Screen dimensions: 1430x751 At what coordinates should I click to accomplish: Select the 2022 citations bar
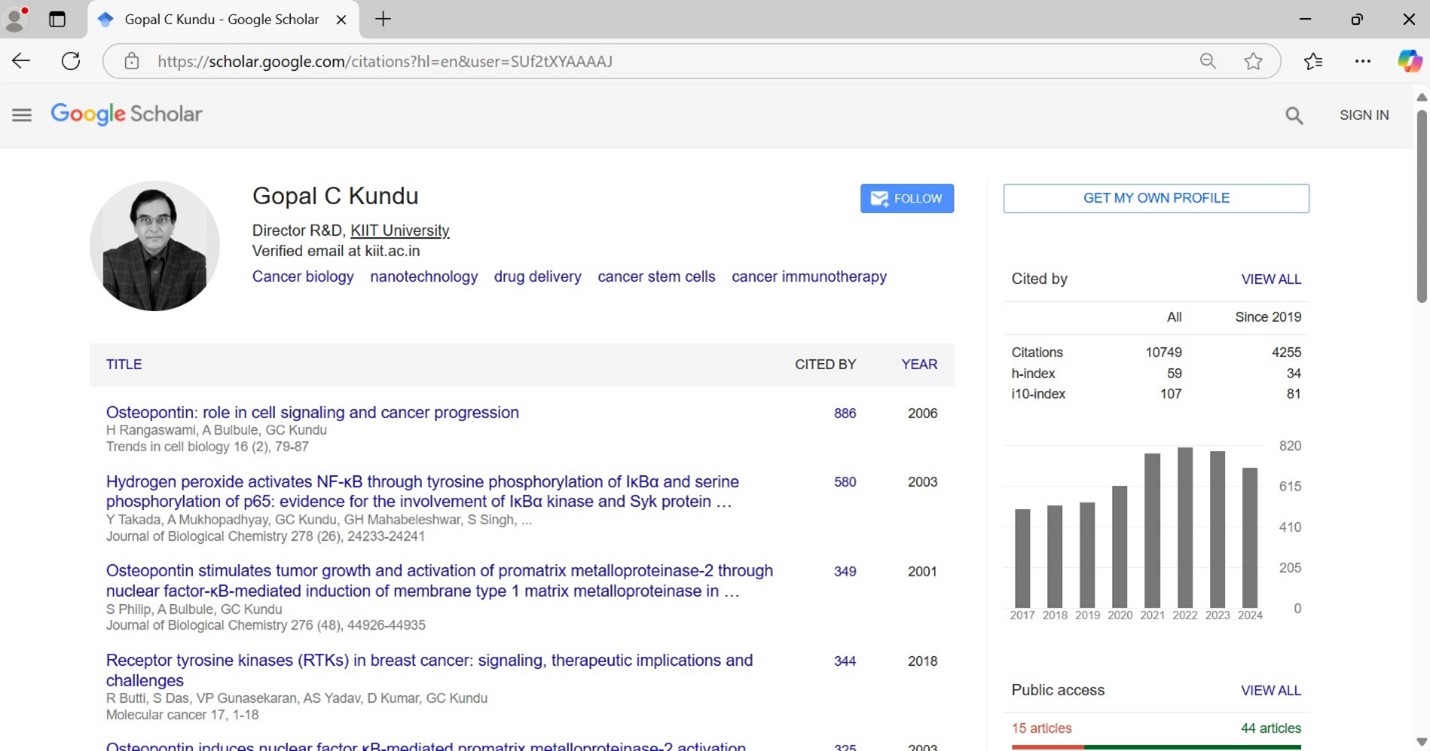pos(1185,527)
